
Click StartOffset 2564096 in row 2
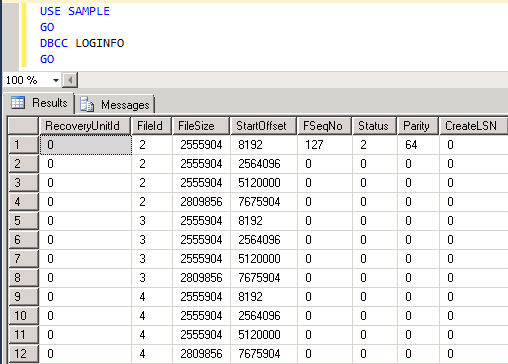(263, 164)
